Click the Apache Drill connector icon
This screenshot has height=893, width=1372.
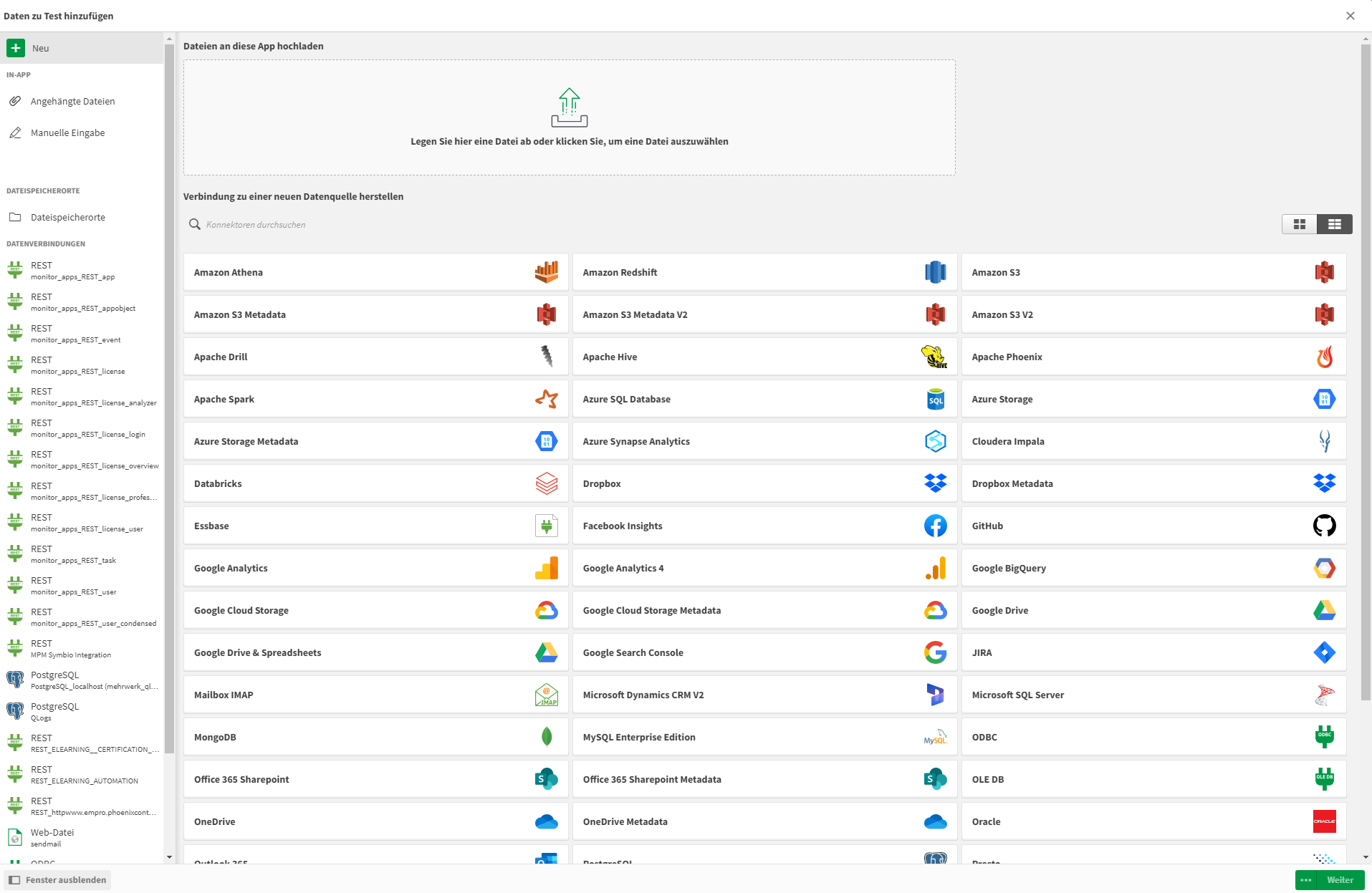click(546, 357)
